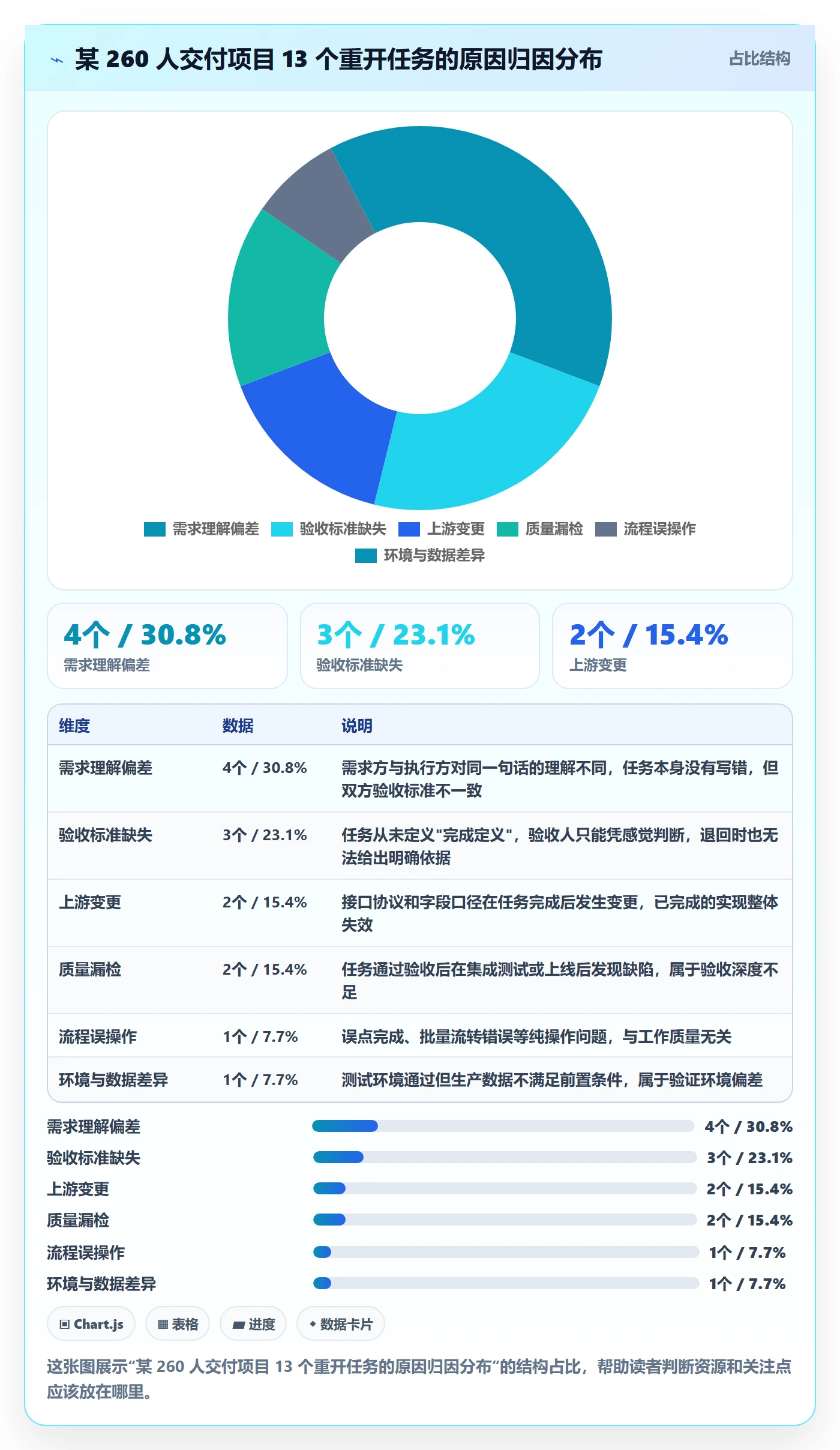Toggle 环境与数据差异 legend item

(420, 555)
